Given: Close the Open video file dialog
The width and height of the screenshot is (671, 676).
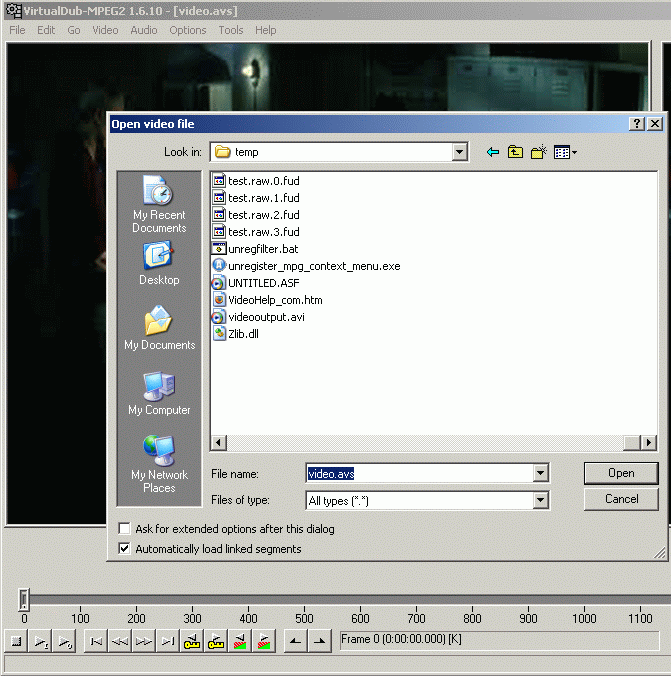Looking at the screenshot, I should pos(655,124).
